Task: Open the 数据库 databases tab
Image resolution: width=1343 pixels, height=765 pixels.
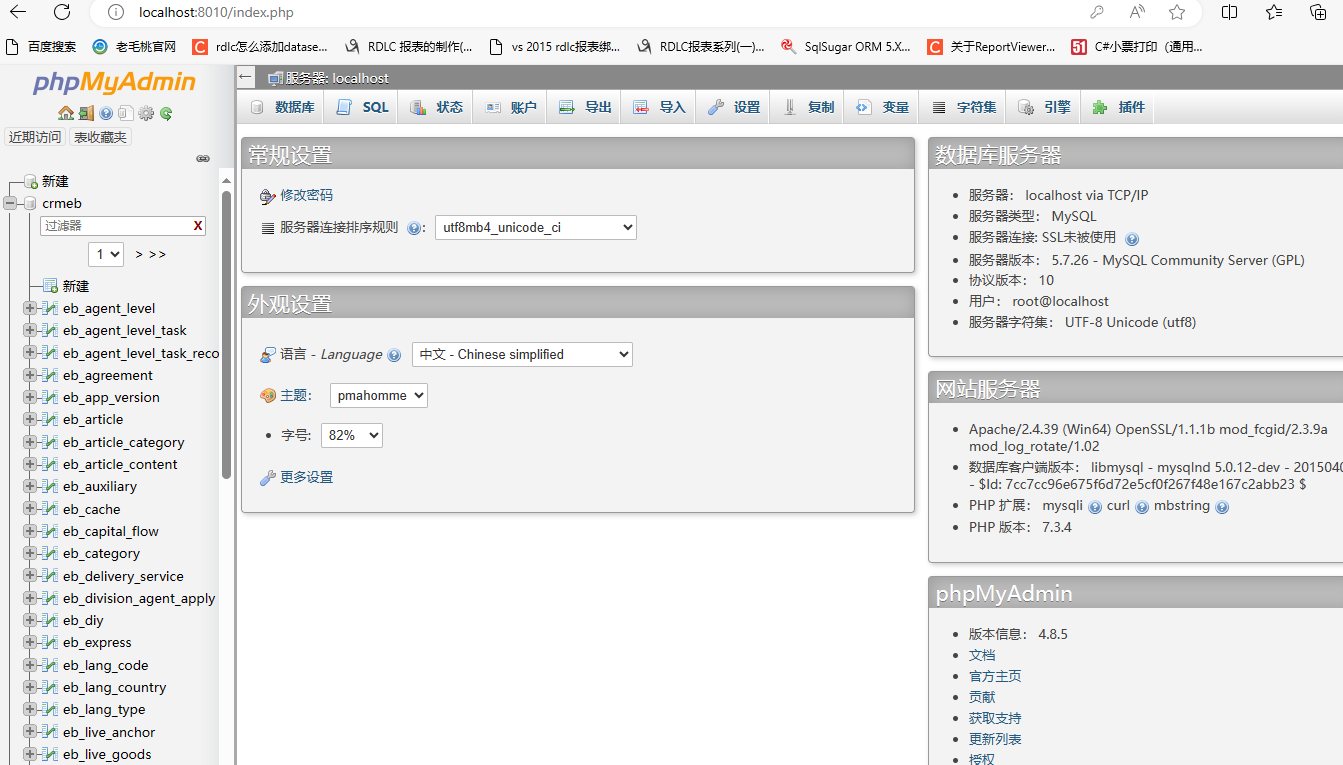Action: pyautogui.click(x=282, y=107)
